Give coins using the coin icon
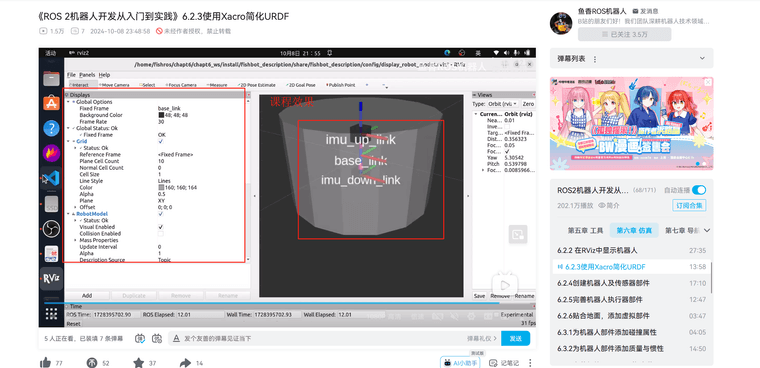This screenshot has height=368, width=760. pos(92,362)
